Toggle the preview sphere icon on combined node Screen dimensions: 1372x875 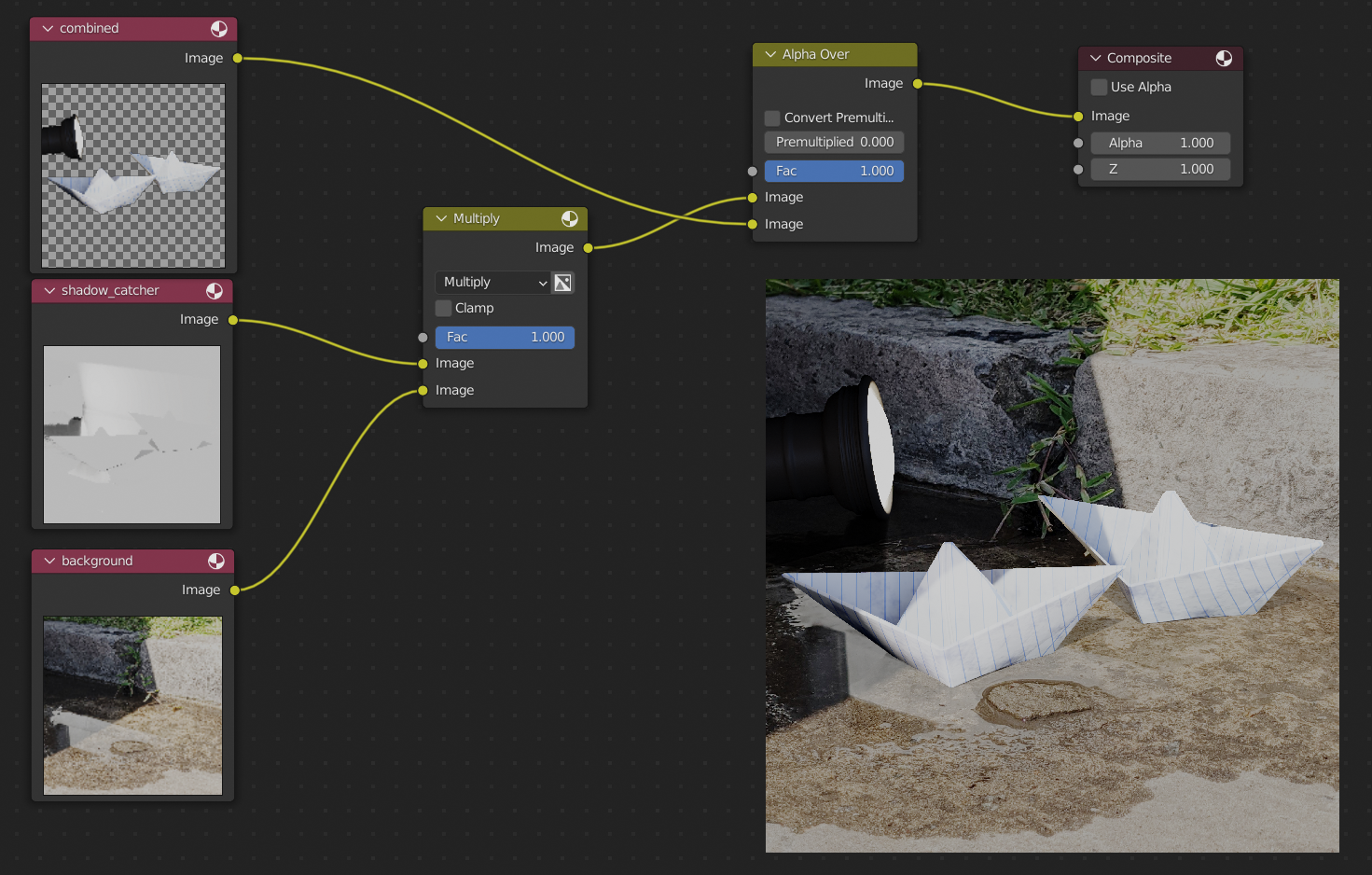(219, 28)
